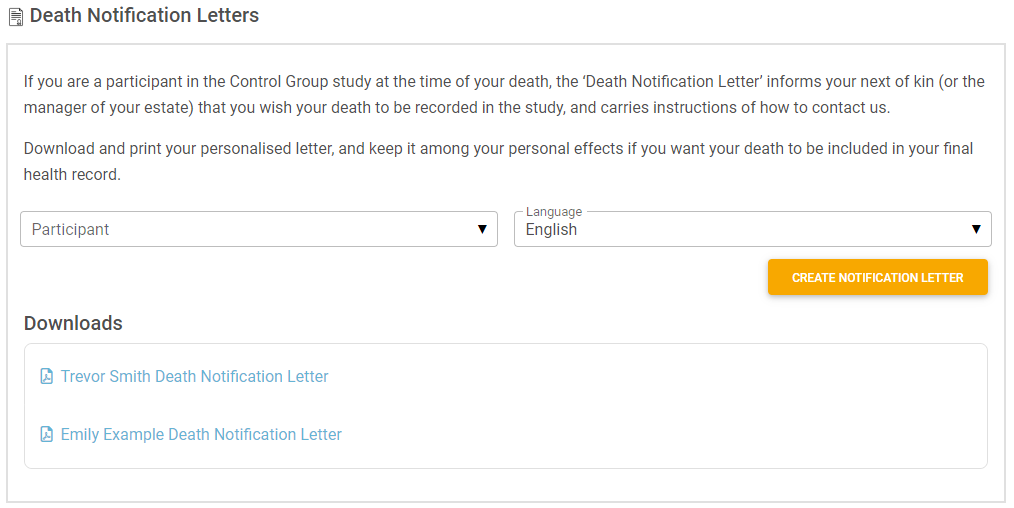Download Emily Example Death Notification Letter
This screenshot has width=1014, height=508.
pyautogui.click(x=201, y=434)
